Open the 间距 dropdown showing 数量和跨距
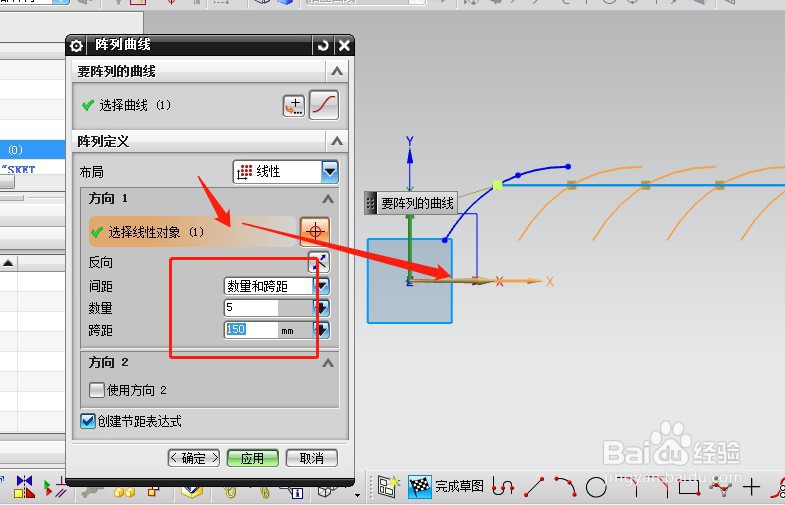785x505 pixels. coord(276,286)
